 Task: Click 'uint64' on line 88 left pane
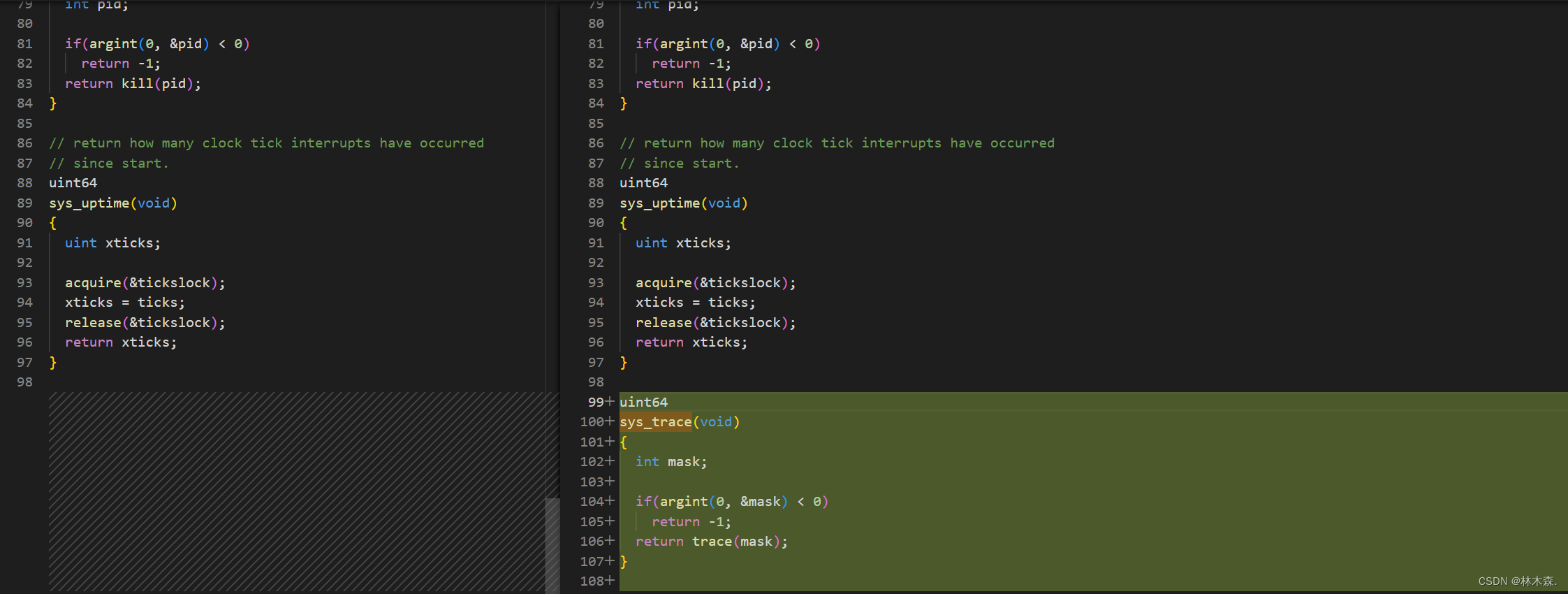point(73,182)
